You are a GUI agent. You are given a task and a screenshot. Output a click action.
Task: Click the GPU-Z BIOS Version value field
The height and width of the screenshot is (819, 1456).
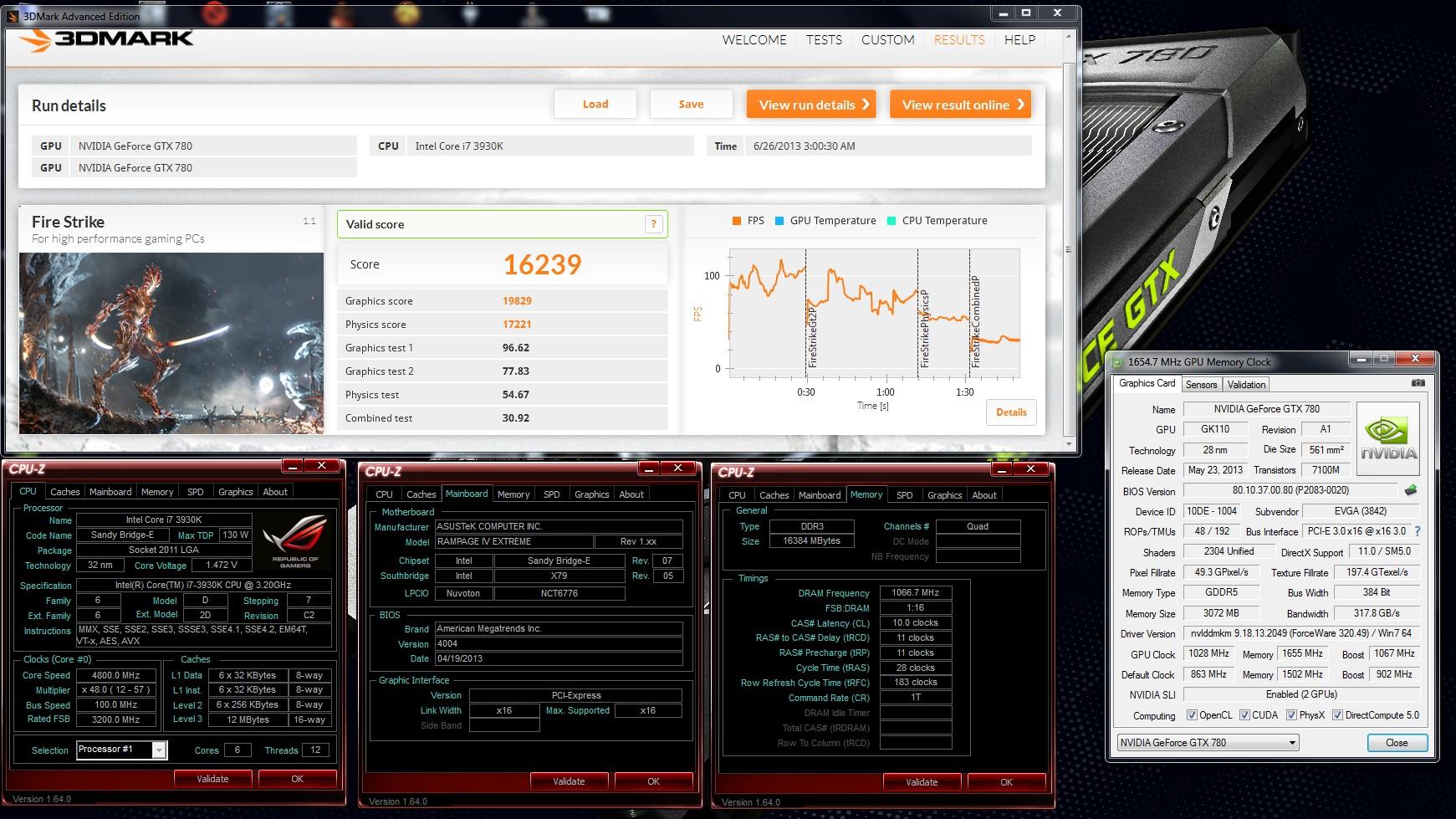[1290, 490]
